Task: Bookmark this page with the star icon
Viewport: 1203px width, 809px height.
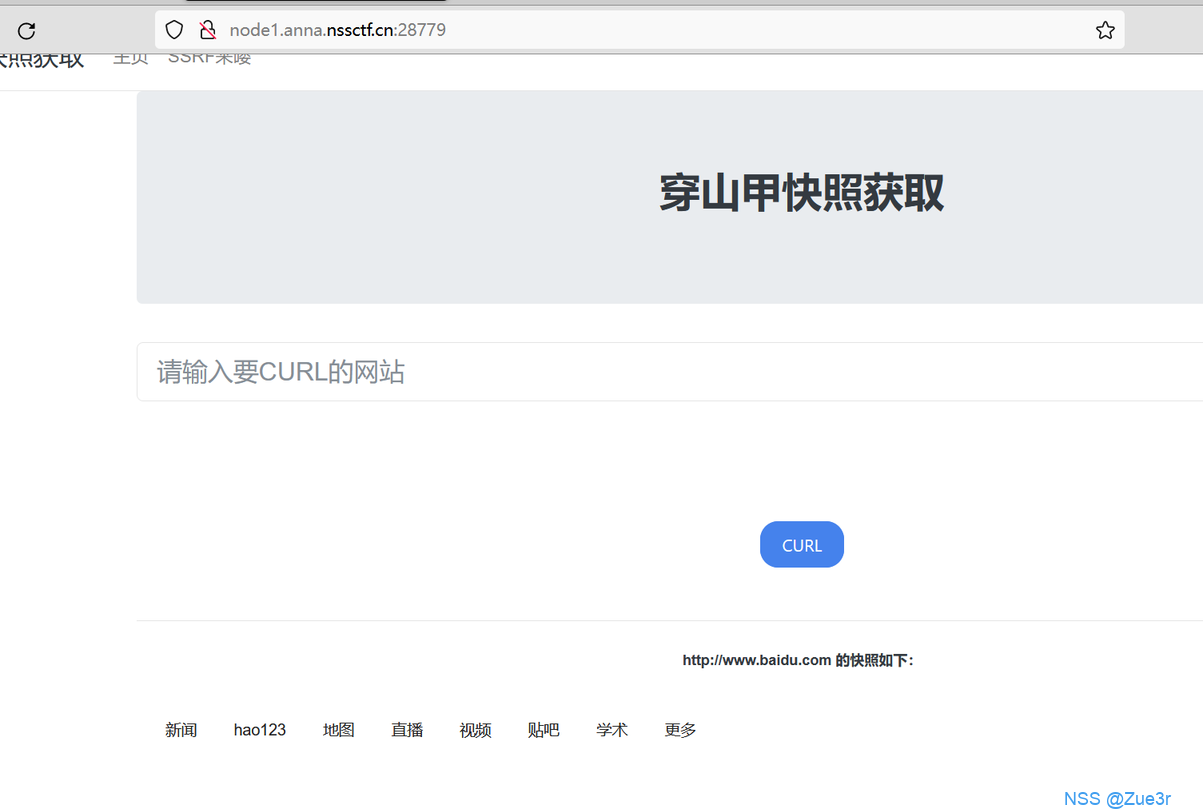Action: tap(1105, 30)
